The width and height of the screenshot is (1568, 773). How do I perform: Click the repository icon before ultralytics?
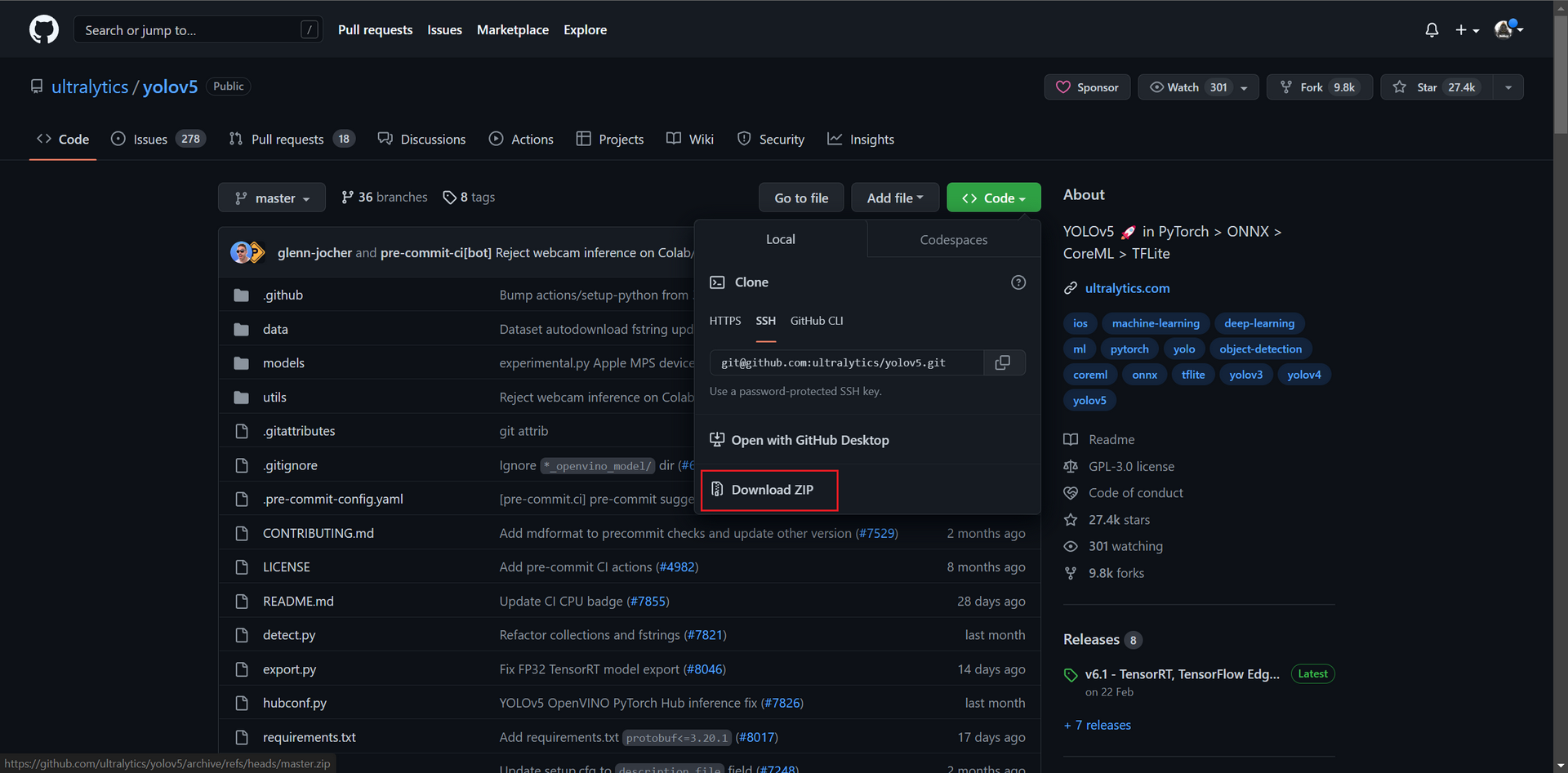click(x=37, y=87)
